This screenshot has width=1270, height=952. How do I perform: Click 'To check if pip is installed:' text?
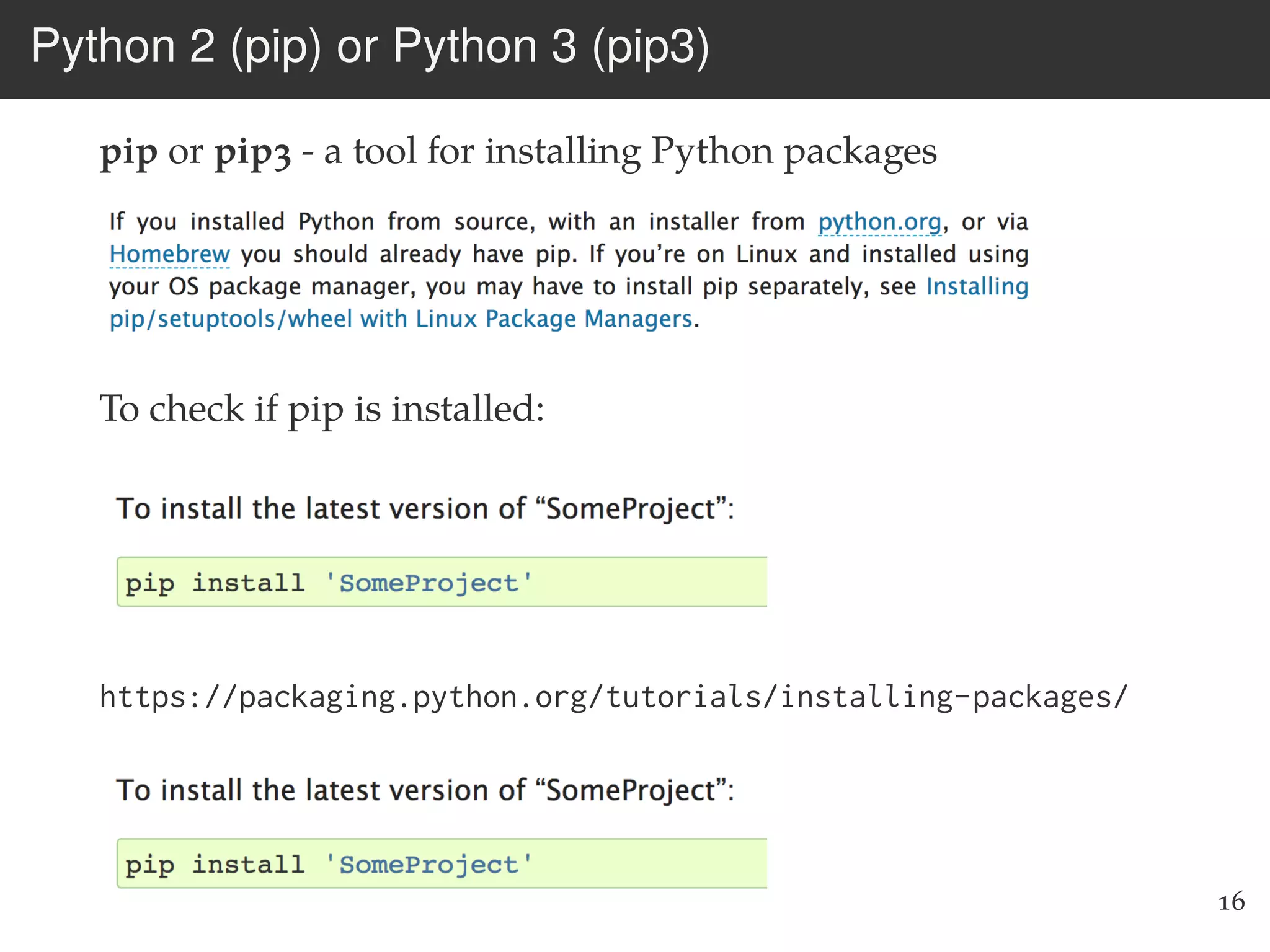(322, 409)
